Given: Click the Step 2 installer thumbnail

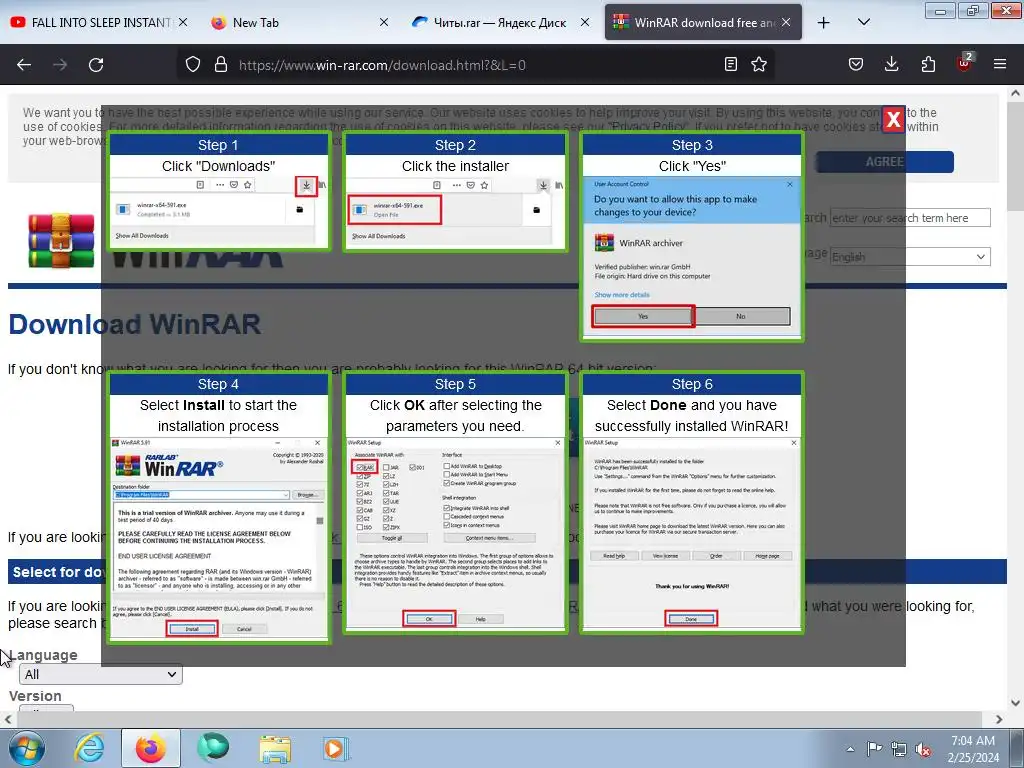Looking at the screenshot, I should tap(456, 191).
